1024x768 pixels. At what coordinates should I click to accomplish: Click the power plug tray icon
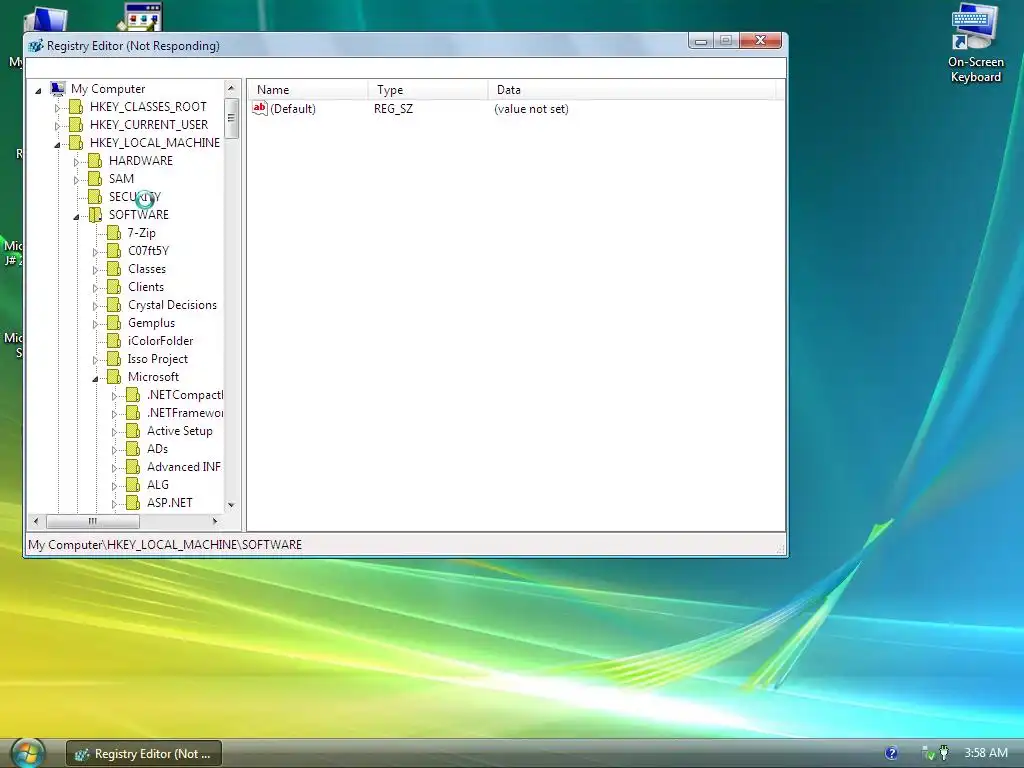944,753
